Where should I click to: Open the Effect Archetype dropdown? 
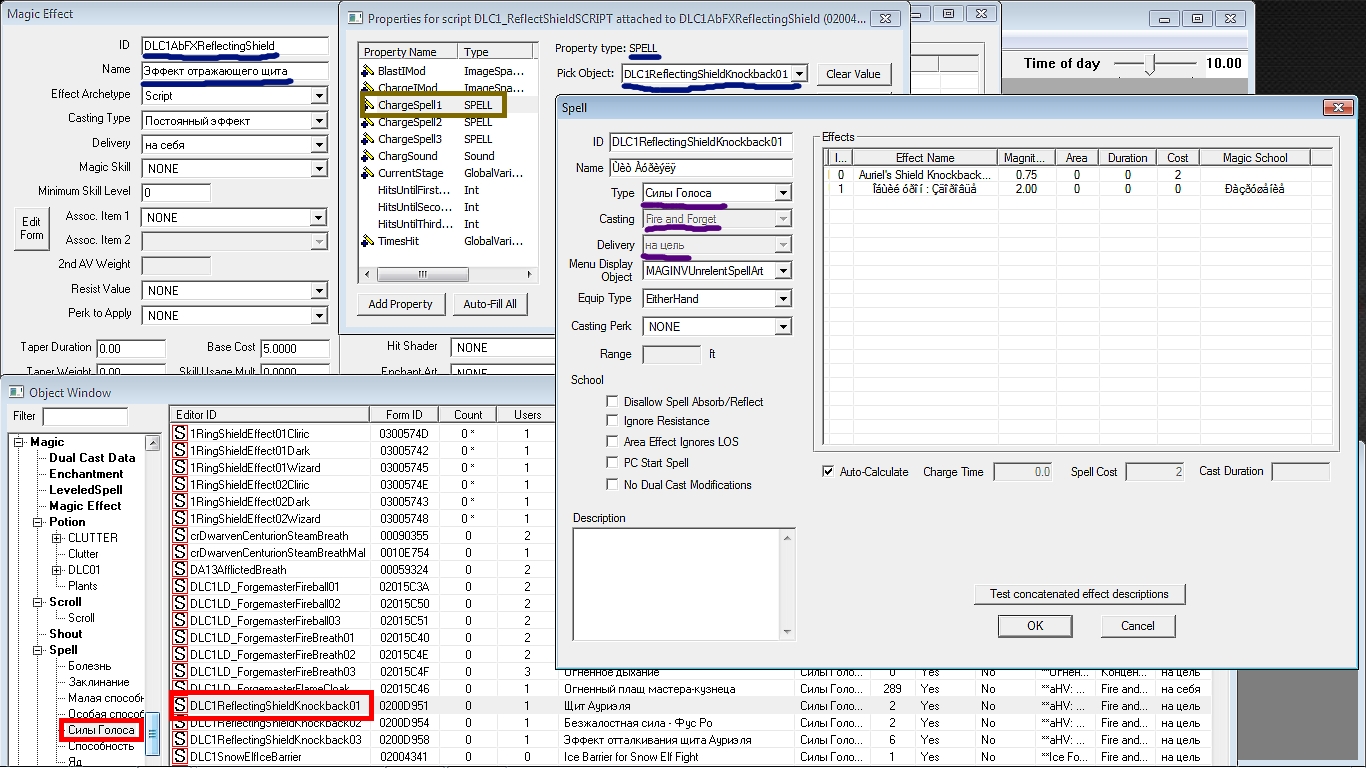point(319,96)
